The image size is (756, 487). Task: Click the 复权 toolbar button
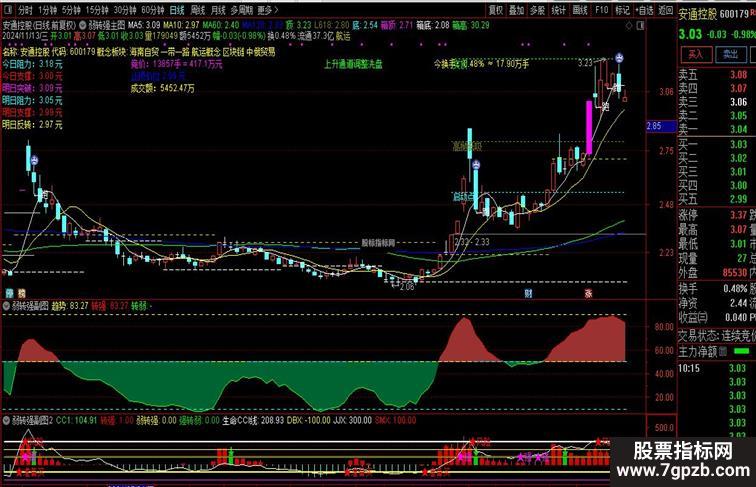496,10
